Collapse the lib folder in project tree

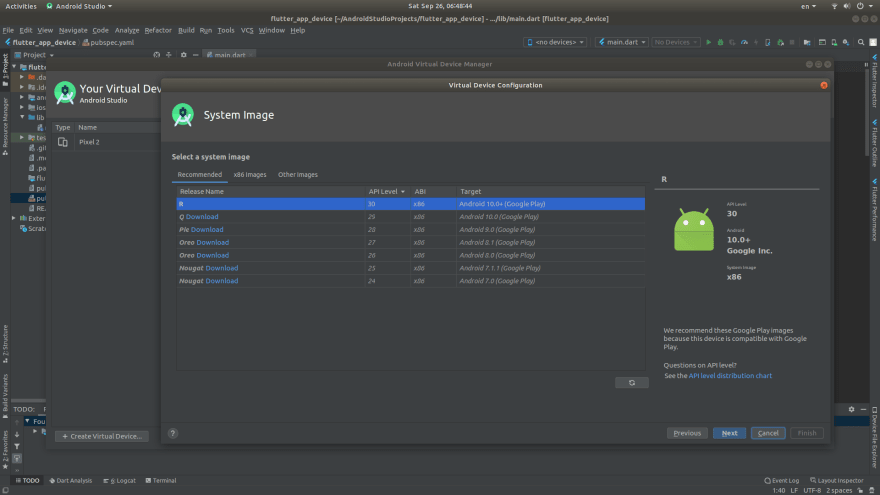click(x=22, y=117)
